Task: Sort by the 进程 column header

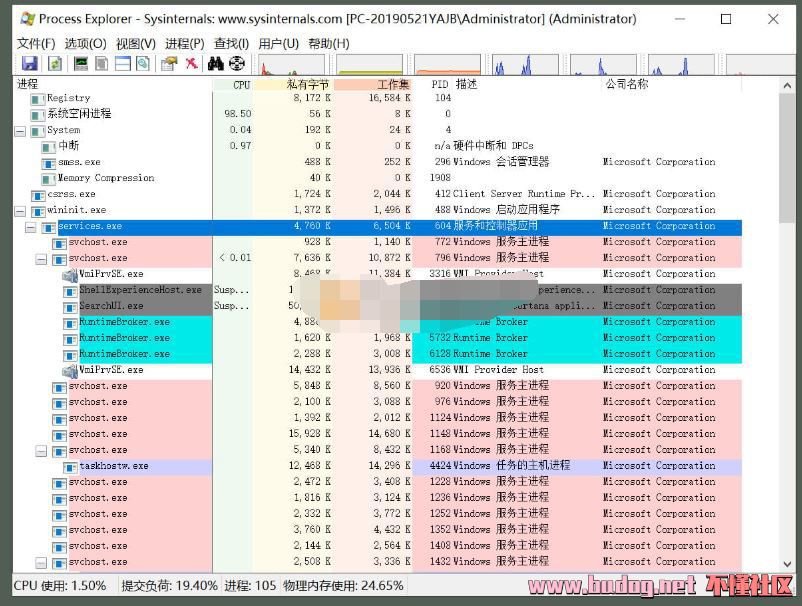Action: click(x=113, y=84)
